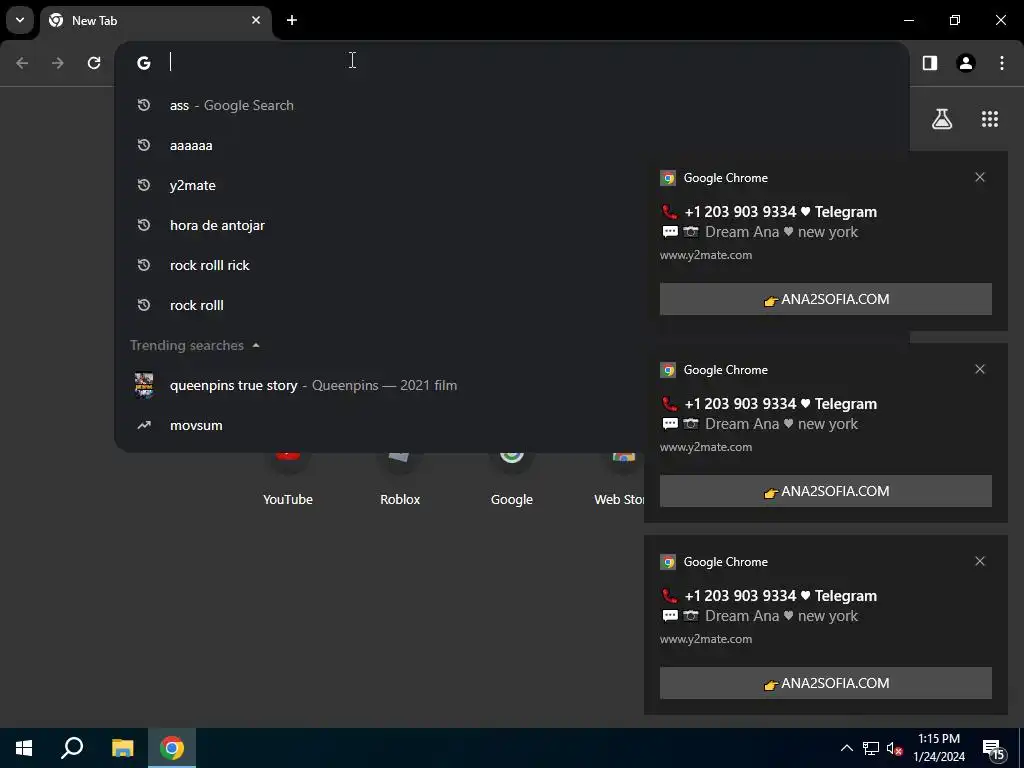The image size is (1024, 768).
Task: Close the New Tab tab
Action: [x=256, y=20]
